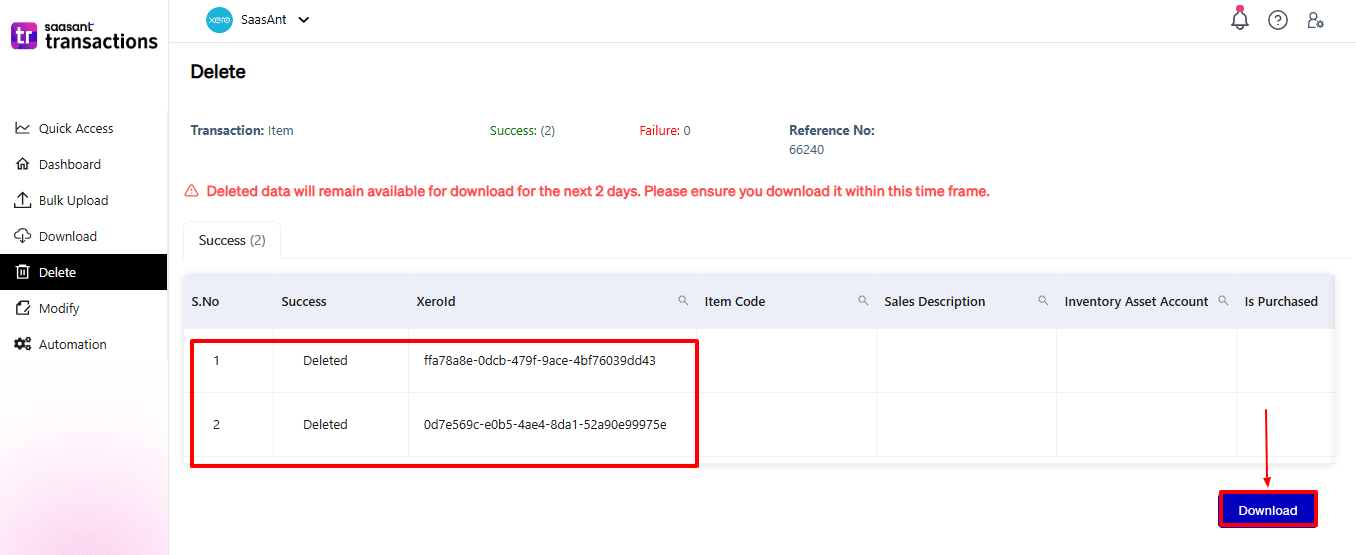Image resolution: width=1356 pixels, height=555 pixels.
Task: Select the Modify sidebar item
Action: coord(59,308)
